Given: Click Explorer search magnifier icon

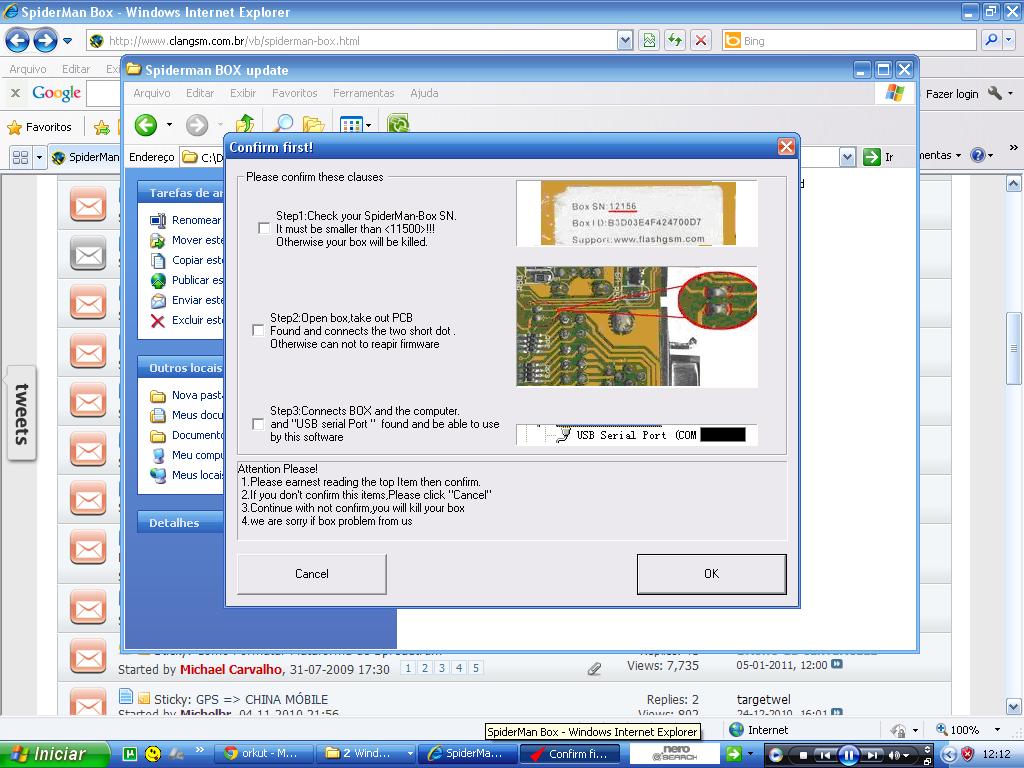Looking at the screenshot, I should point(283,123).
